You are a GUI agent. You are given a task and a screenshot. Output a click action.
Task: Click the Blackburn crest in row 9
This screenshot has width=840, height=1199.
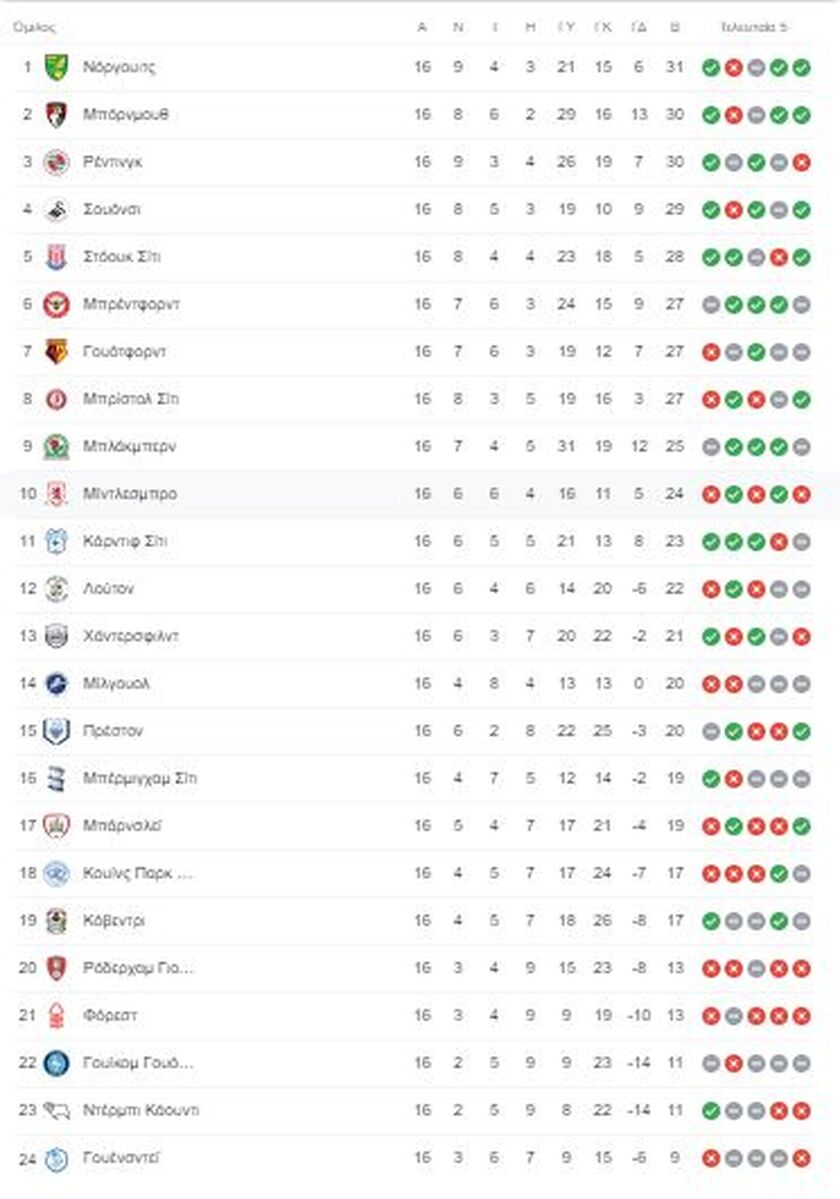(x=56, y=447)
